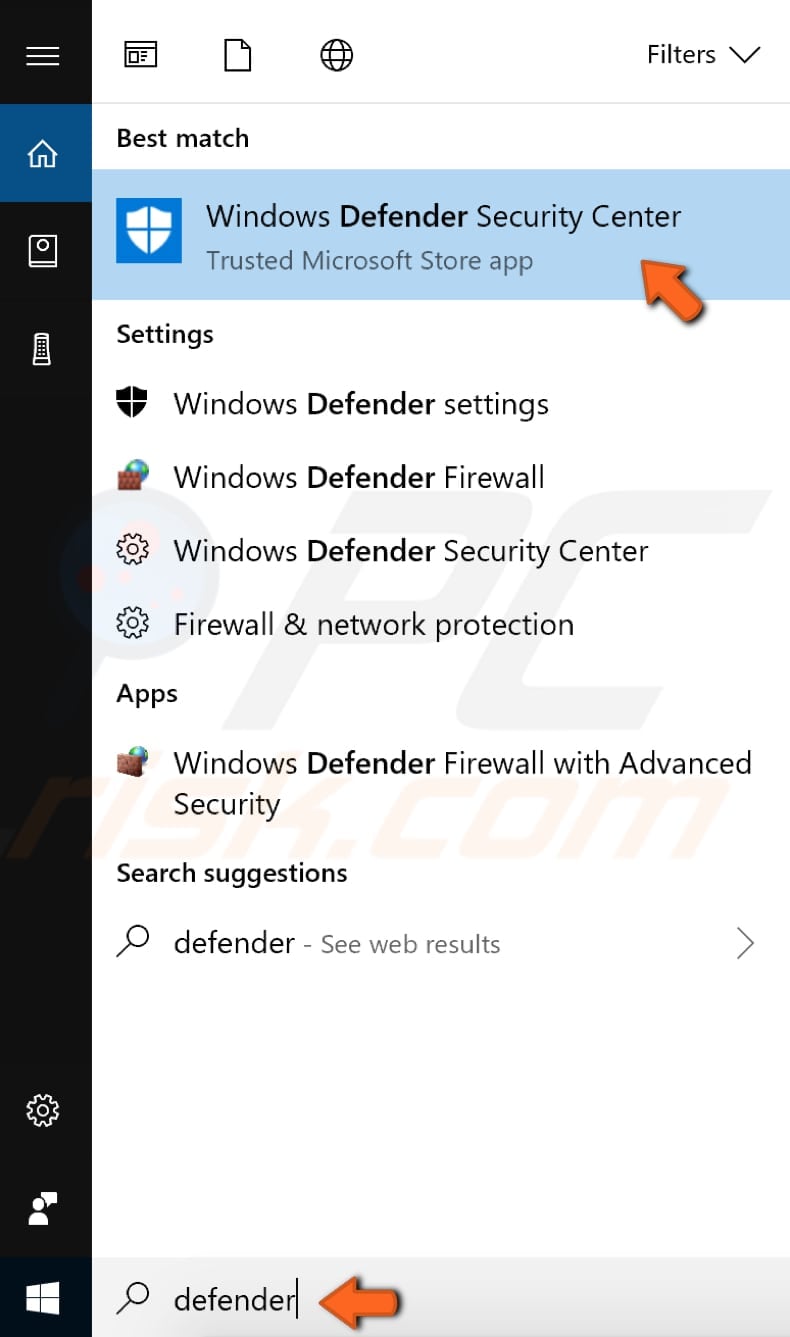Expand web results using the right-arrow chevron

[x=746, y=943]
